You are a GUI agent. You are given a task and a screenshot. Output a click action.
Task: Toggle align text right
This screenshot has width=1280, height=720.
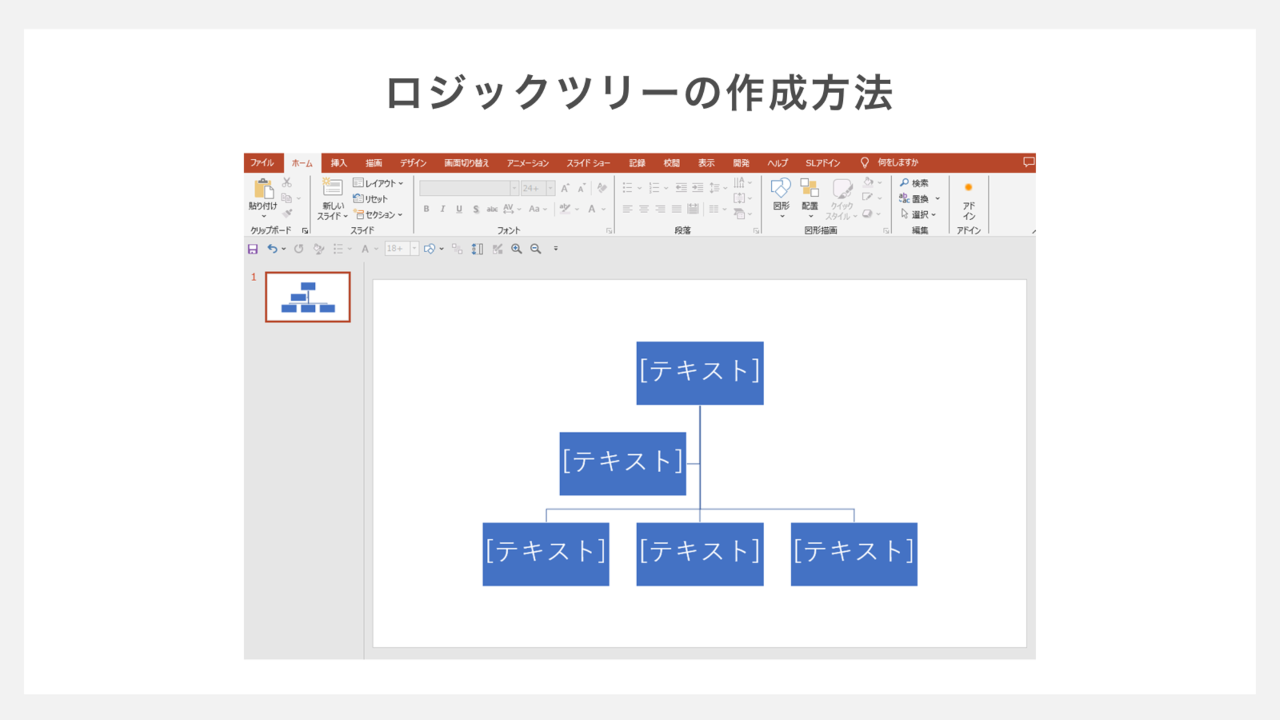(660, 209)
